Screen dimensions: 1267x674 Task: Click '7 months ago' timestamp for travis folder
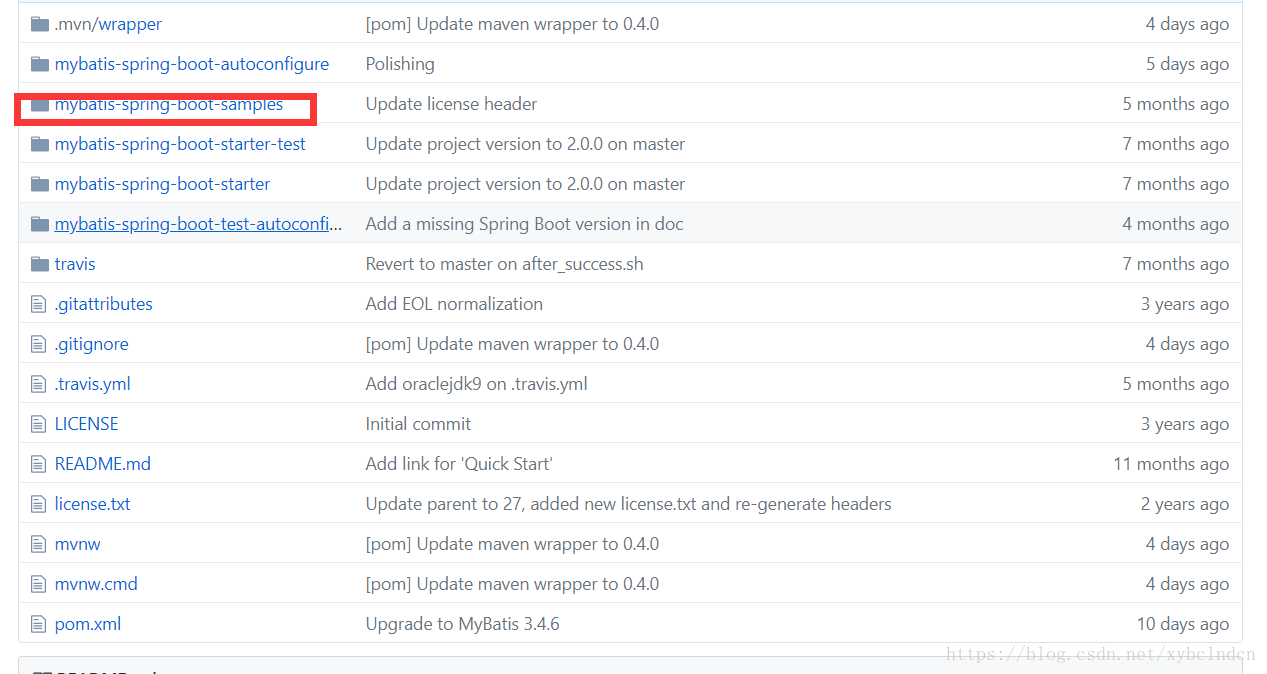(x=1176, y=264)
